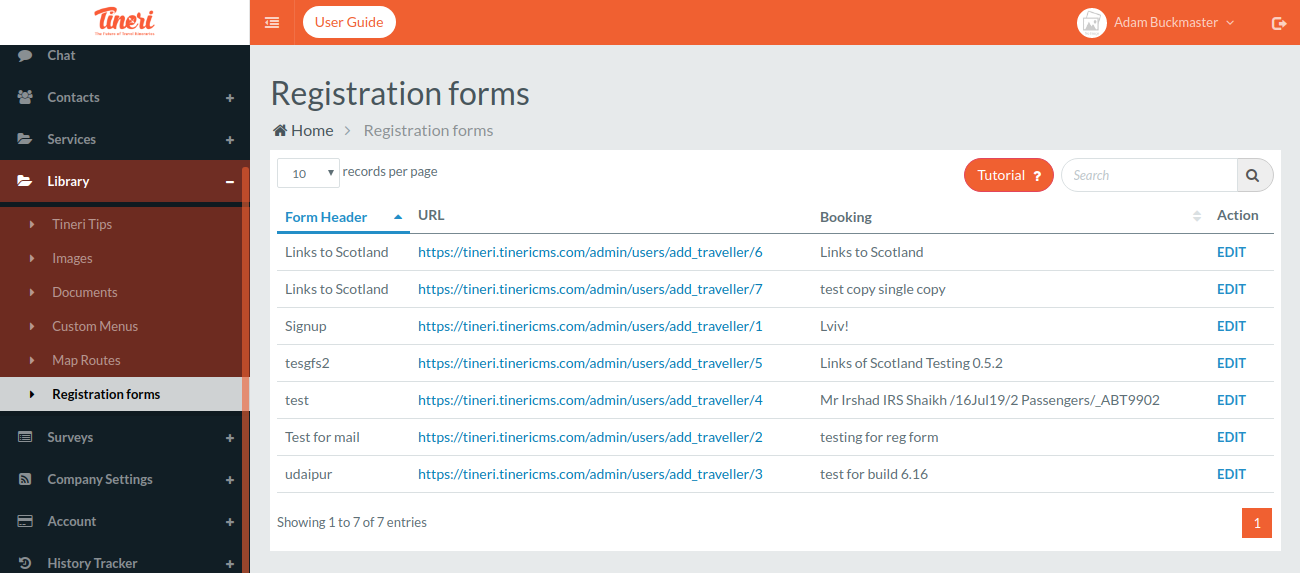Click the Services folder icon

point(25,139)
